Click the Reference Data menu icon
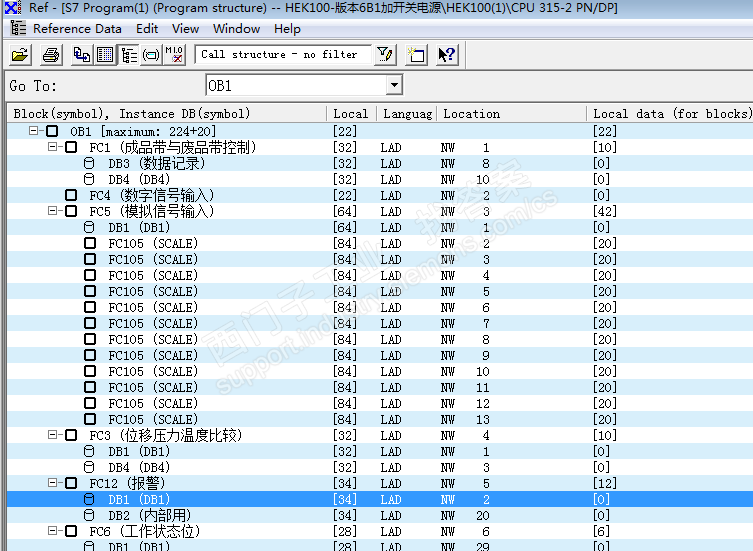 (18, 28)
